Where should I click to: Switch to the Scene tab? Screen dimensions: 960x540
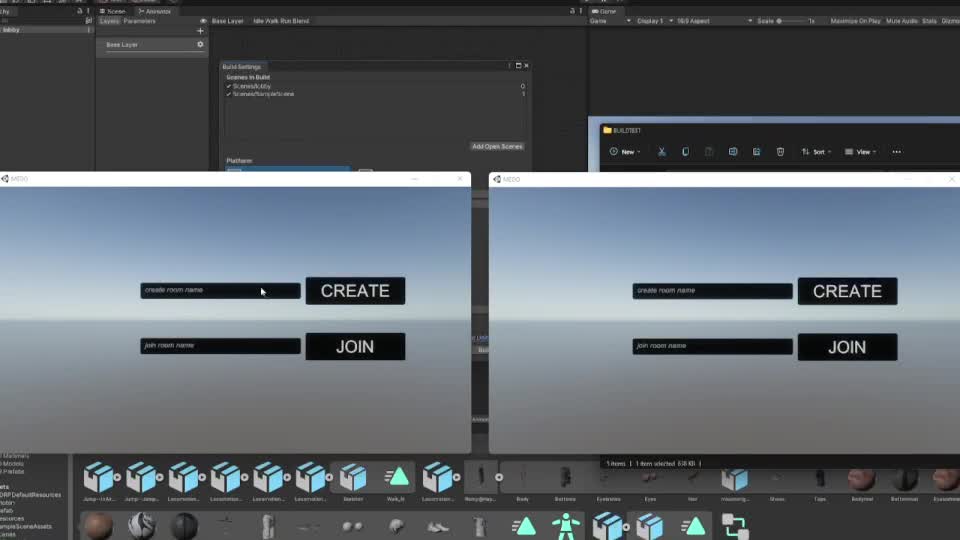click(113, 11)
